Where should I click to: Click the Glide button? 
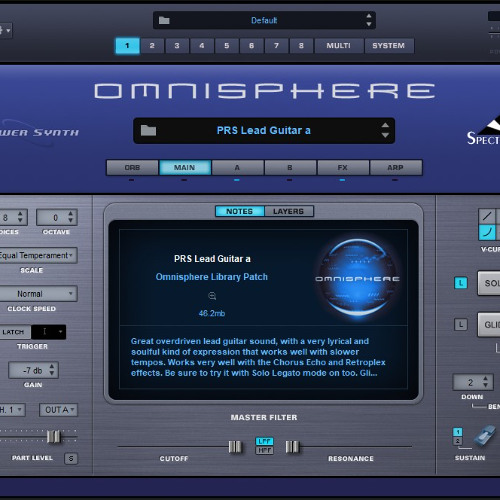[x=489, y=325]
